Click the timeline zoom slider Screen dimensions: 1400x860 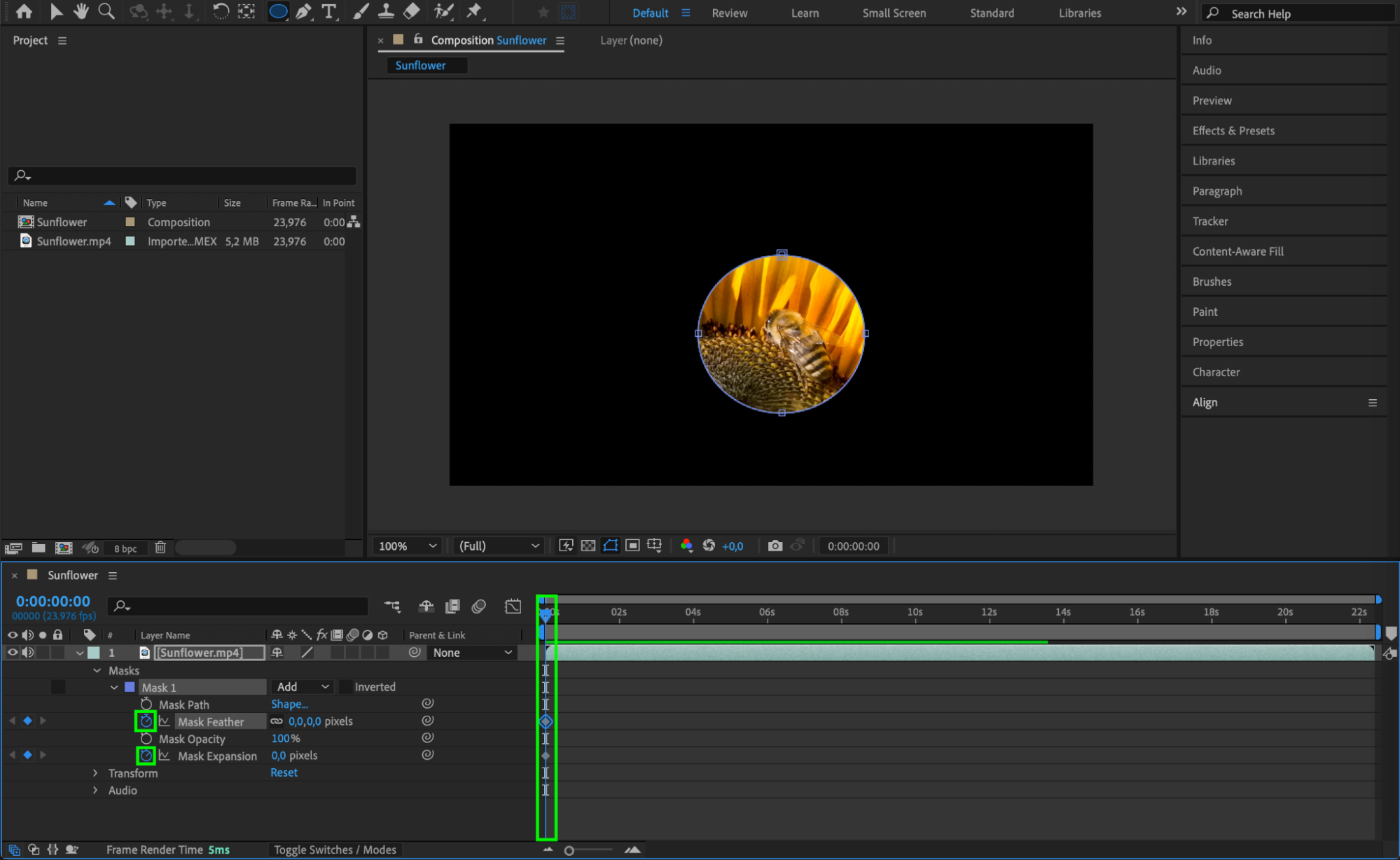click(569, 850)
